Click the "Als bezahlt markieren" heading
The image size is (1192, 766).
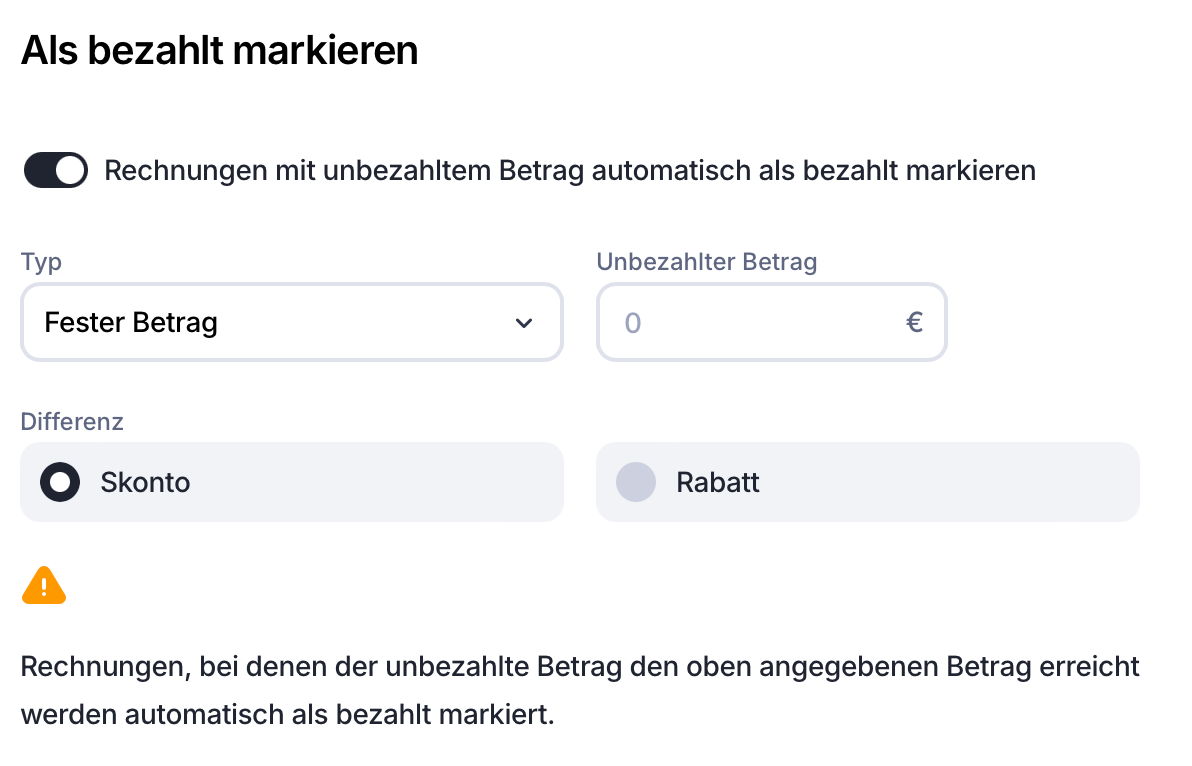click(219, 50)
